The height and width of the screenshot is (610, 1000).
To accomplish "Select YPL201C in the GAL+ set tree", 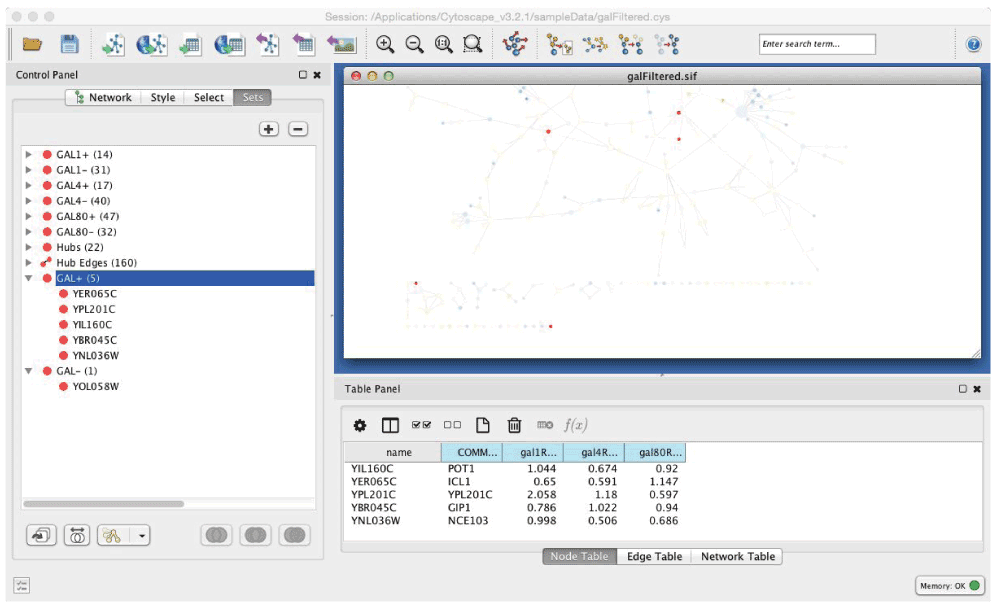I will (x=94, y=309).
